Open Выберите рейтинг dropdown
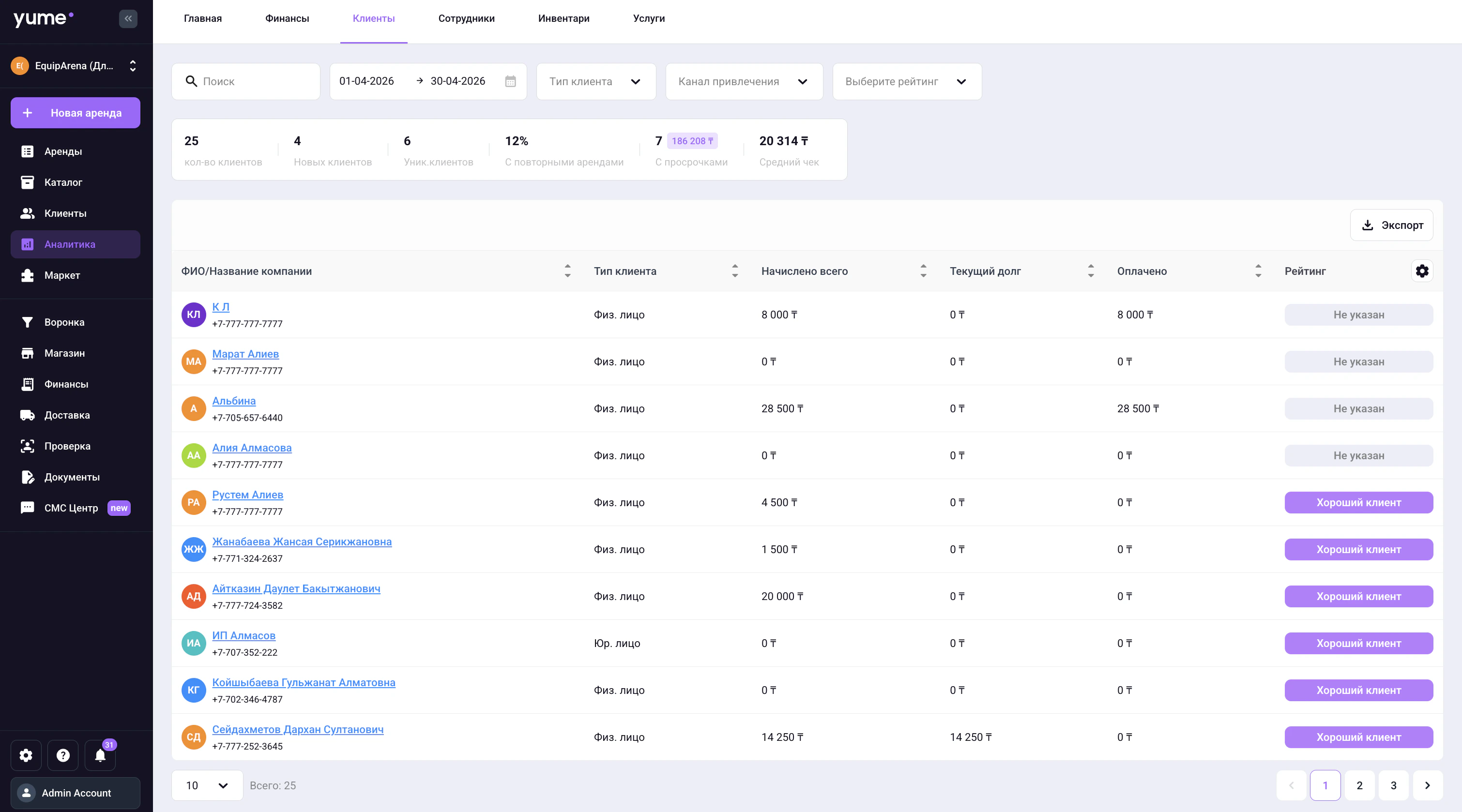This screenshot has height=812, width=1462. coord(906,82)
